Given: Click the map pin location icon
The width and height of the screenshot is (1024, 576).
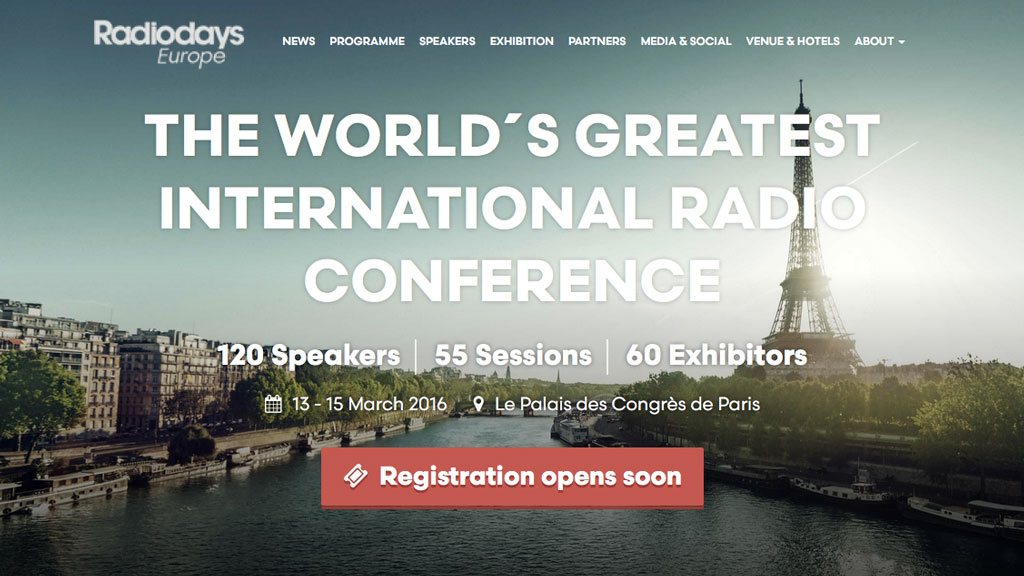Looking at the screenshot, I should (x=478, y=405).
